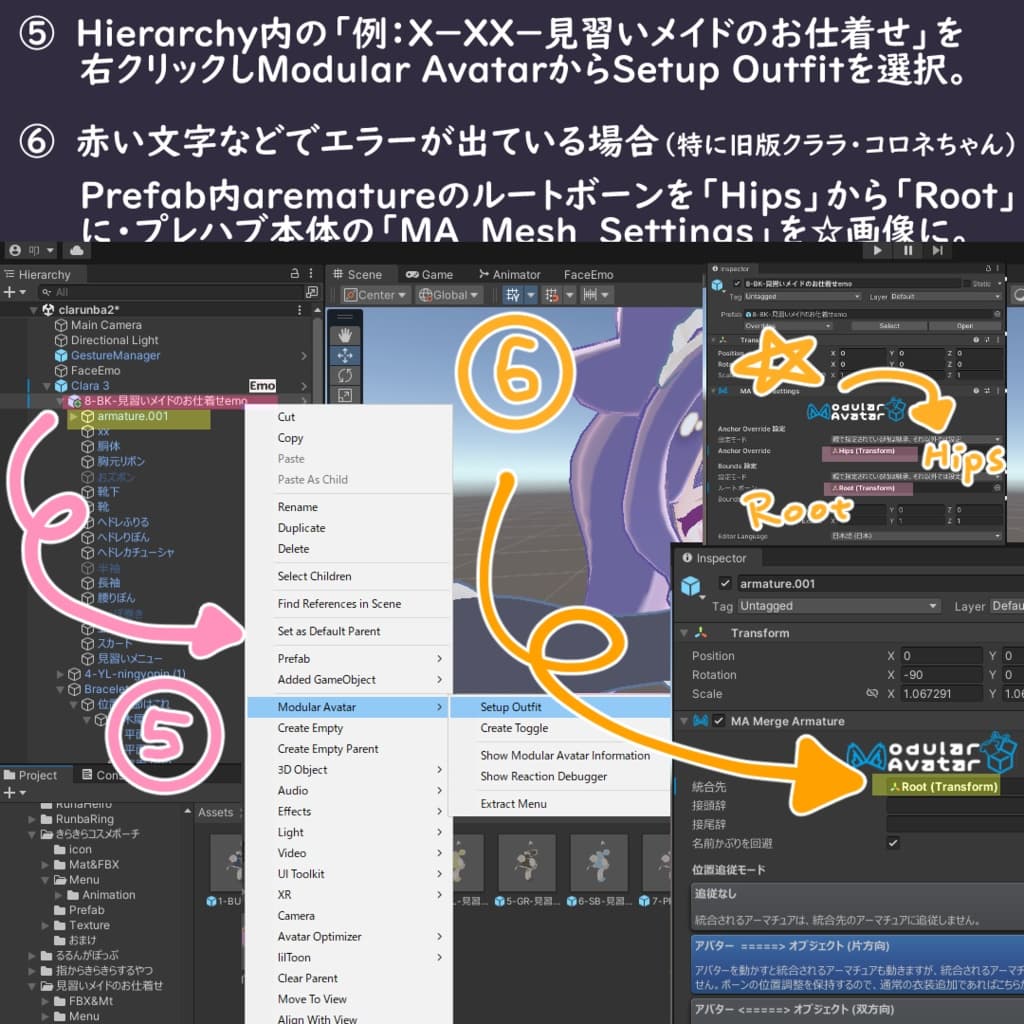Open the Hierarchy panel options menu
The width and height of the screenshot is (1024, 1024).
311,274
